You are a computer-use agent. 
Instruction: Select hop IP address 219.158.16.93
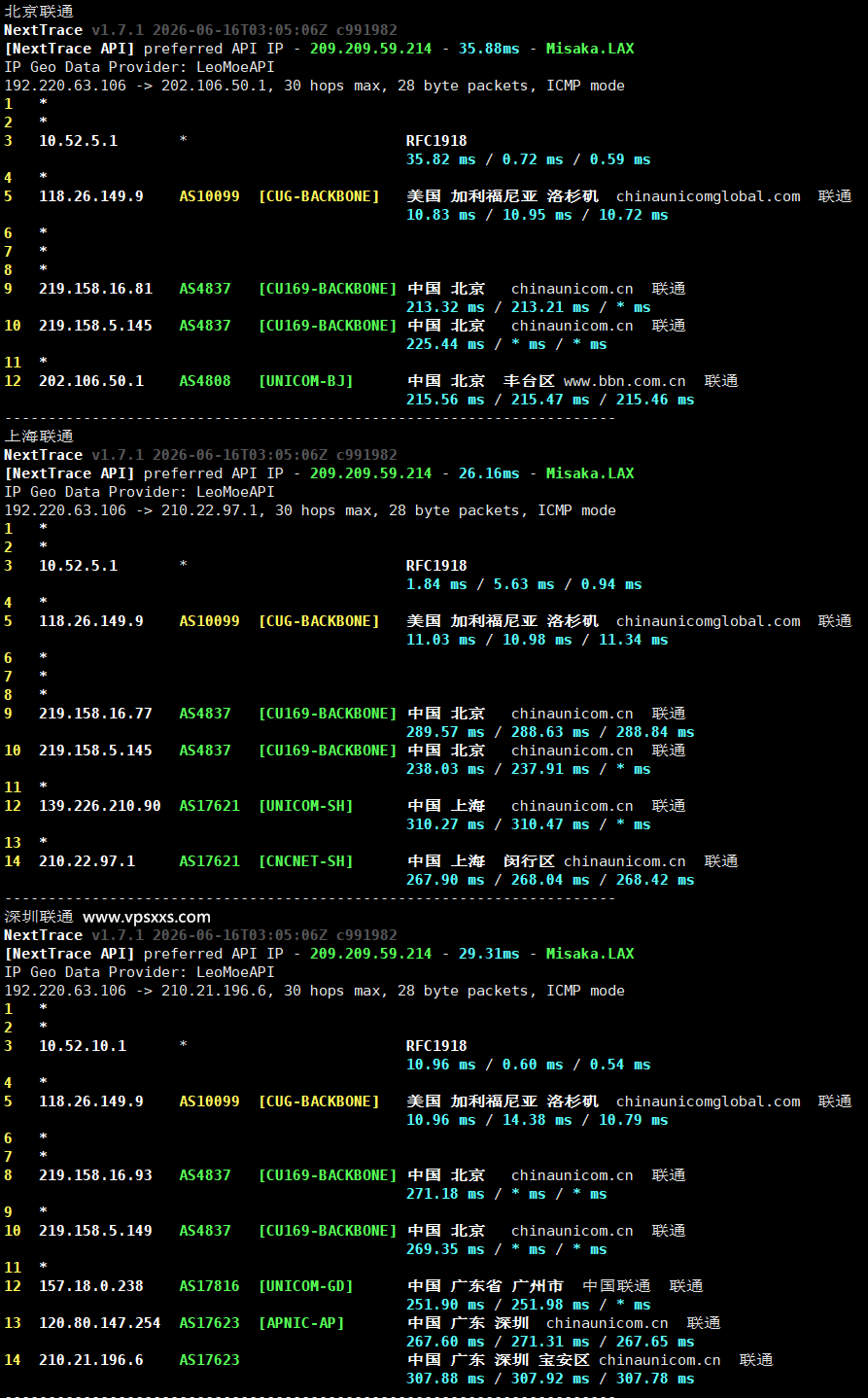95,1175
